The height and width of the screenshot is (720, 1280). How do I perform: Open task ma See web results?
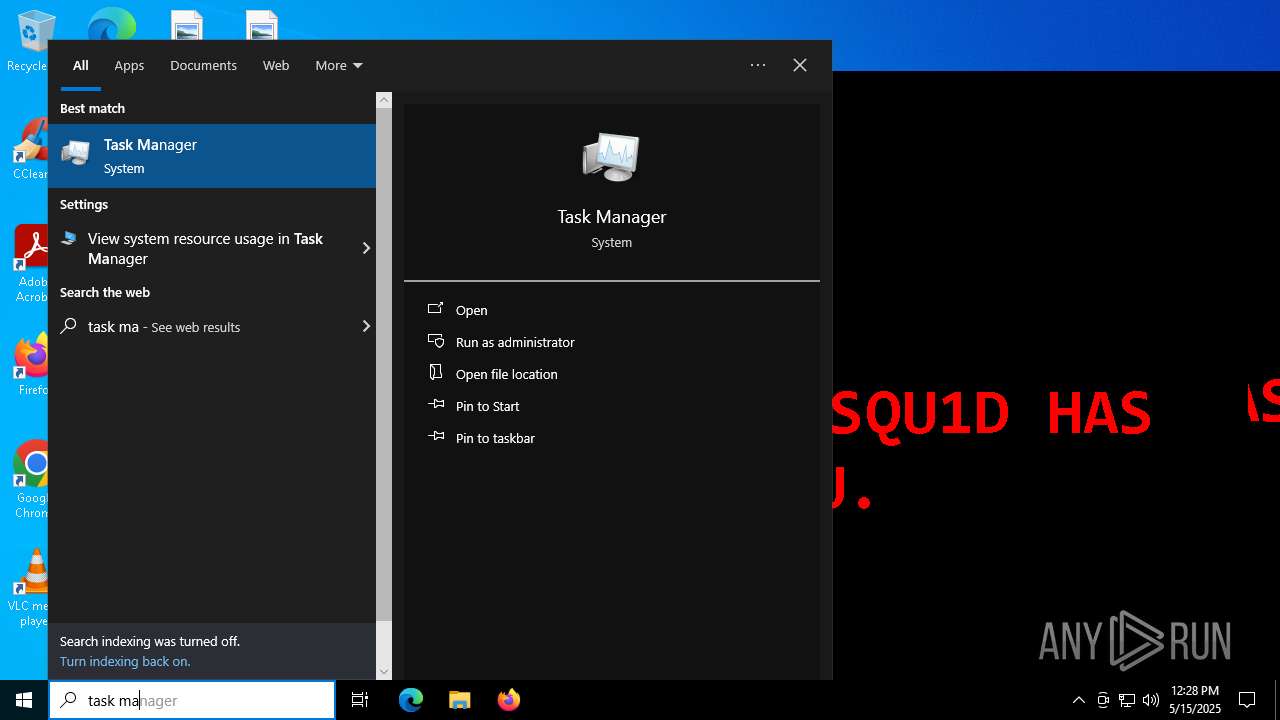coord(212,326)
